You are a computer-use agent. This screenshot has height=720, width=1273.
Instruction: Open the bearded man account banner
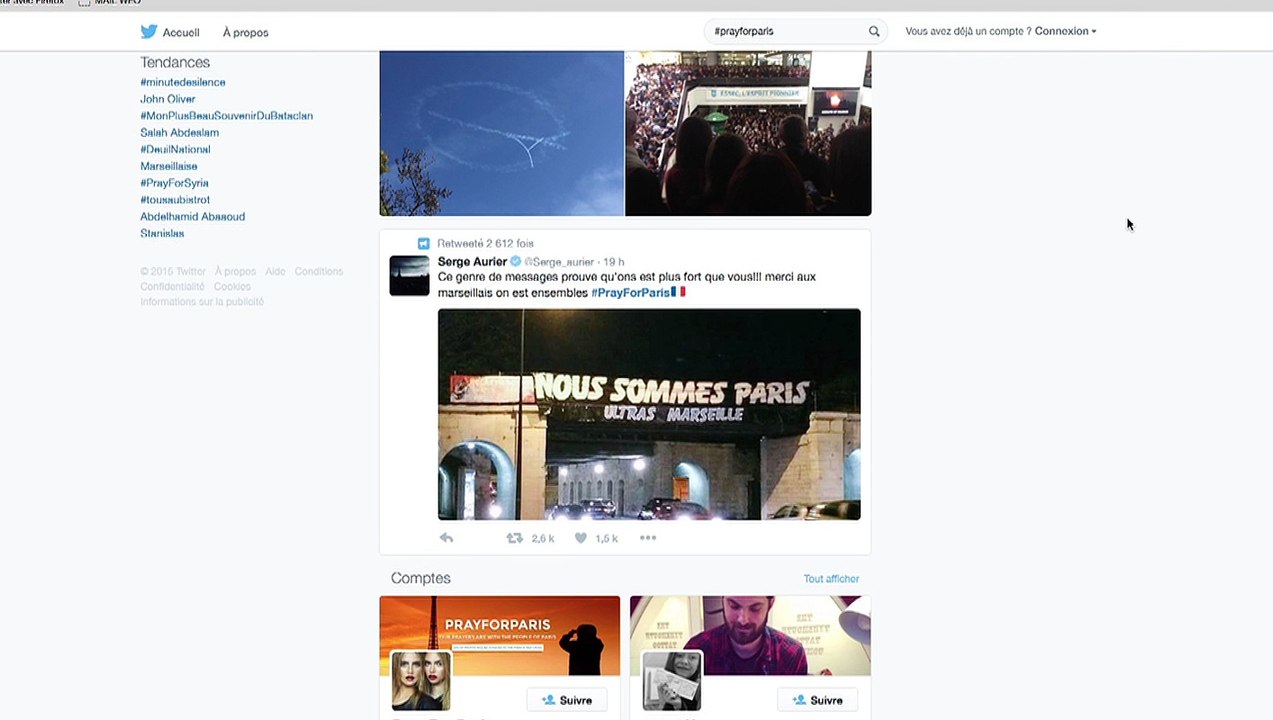pos(750,635)
